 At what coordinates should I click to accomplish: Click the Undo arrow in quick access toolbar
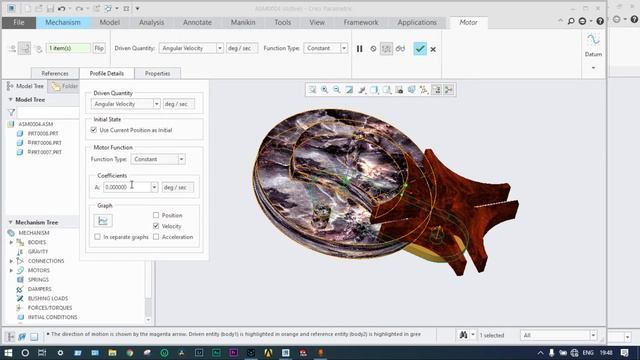tap(62, 9)
